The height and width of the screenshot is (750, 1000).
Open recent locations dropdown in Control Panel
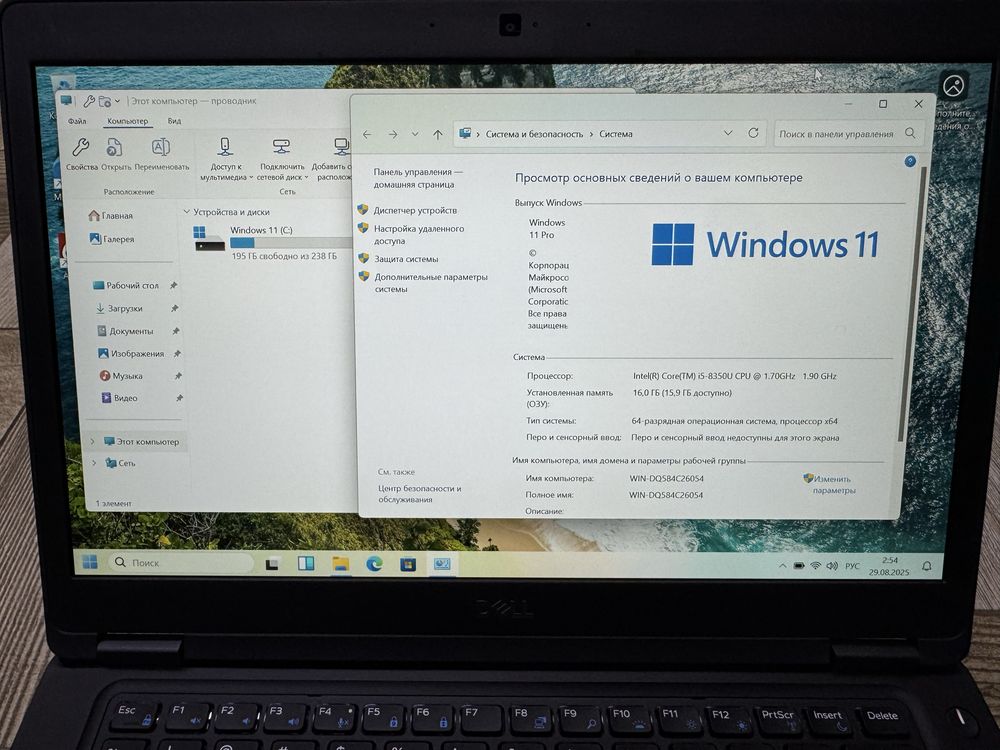[415, 134]
